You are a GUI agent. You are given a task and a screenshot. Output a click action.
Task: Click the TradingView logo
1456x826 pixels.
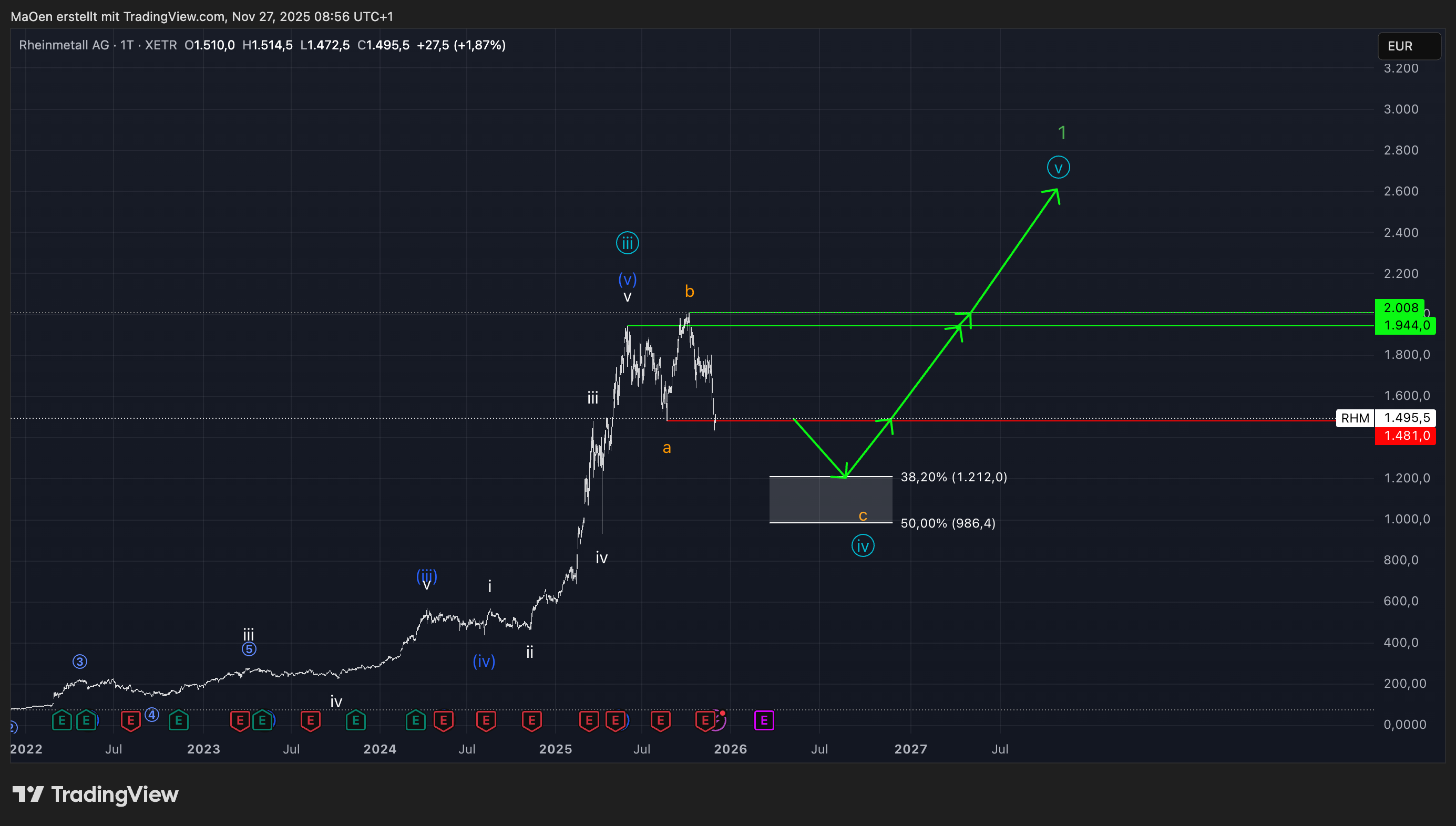click(95, 794)
